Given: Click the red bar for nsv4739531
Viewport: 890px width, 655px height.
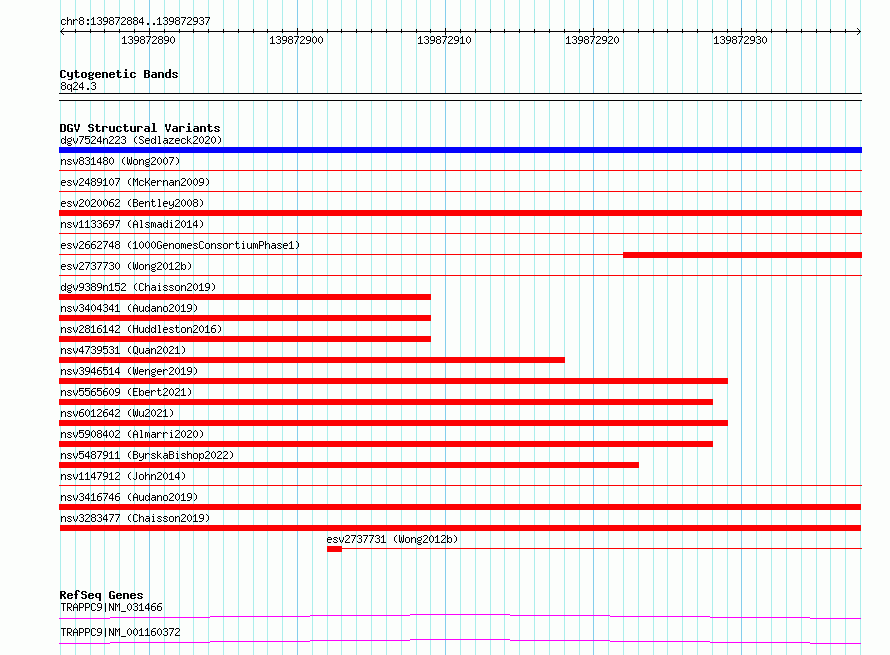Looking at the screenshot, I should 312,360.
